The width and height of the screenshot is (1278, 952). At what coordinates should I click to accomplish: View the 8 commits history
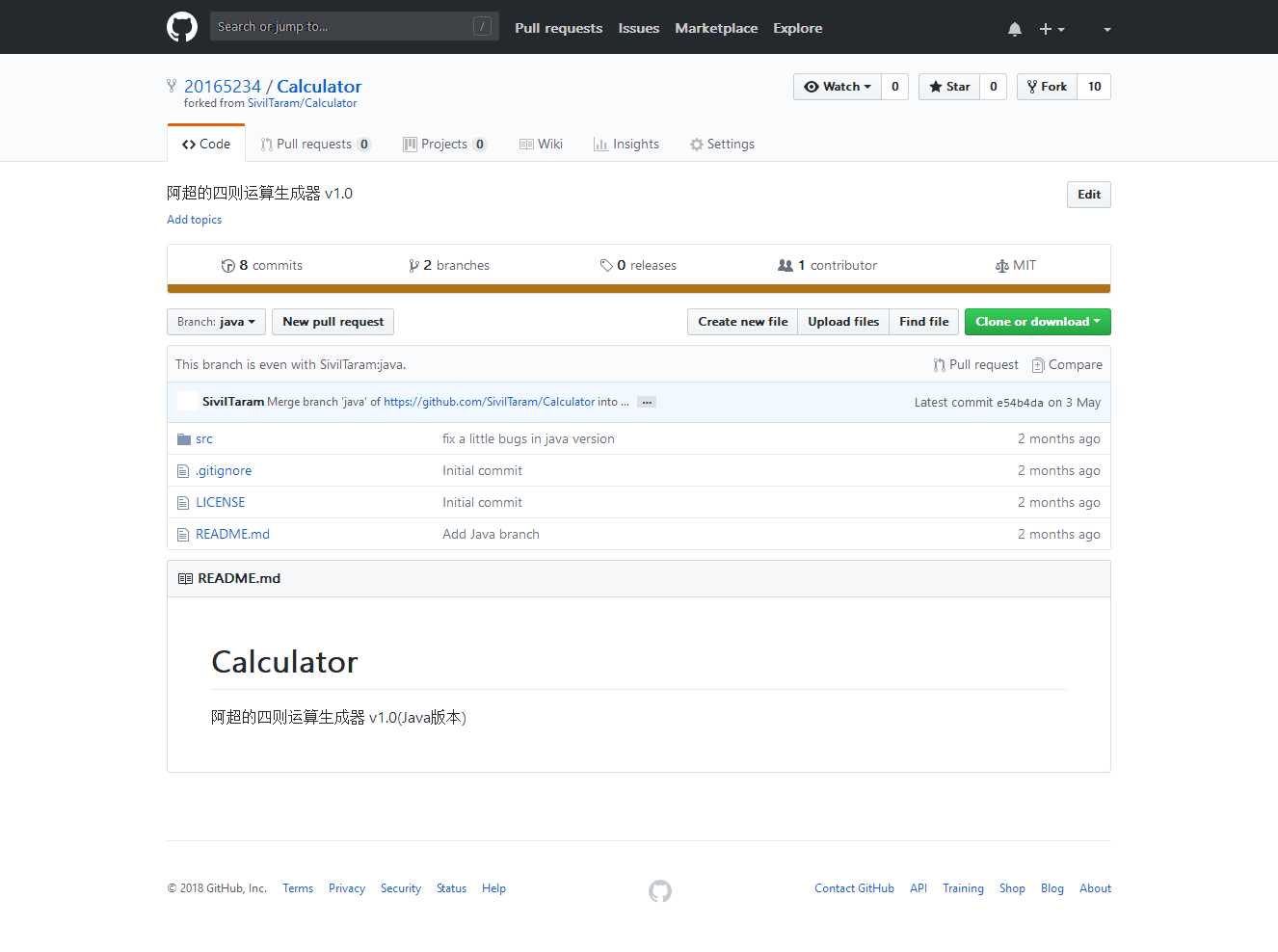(x=261, y=265)
